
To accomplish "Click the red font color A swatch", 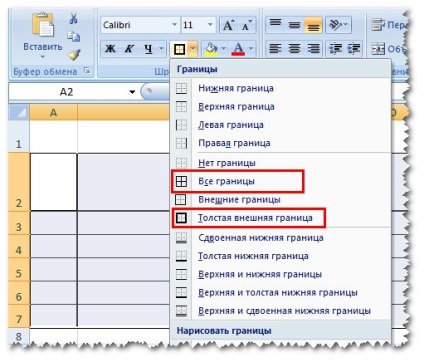I will click(x=238, y=49).
